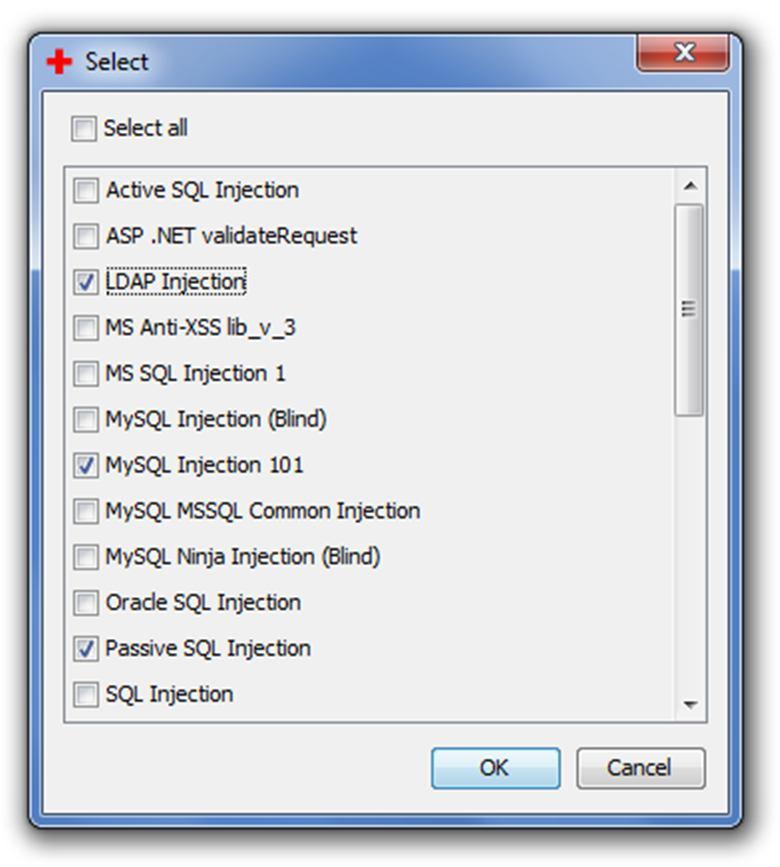Enable MySQL Ninja Injection (Blind)
Image resolution: width=780 pixels, height=867 pixels.
[86, 557]
